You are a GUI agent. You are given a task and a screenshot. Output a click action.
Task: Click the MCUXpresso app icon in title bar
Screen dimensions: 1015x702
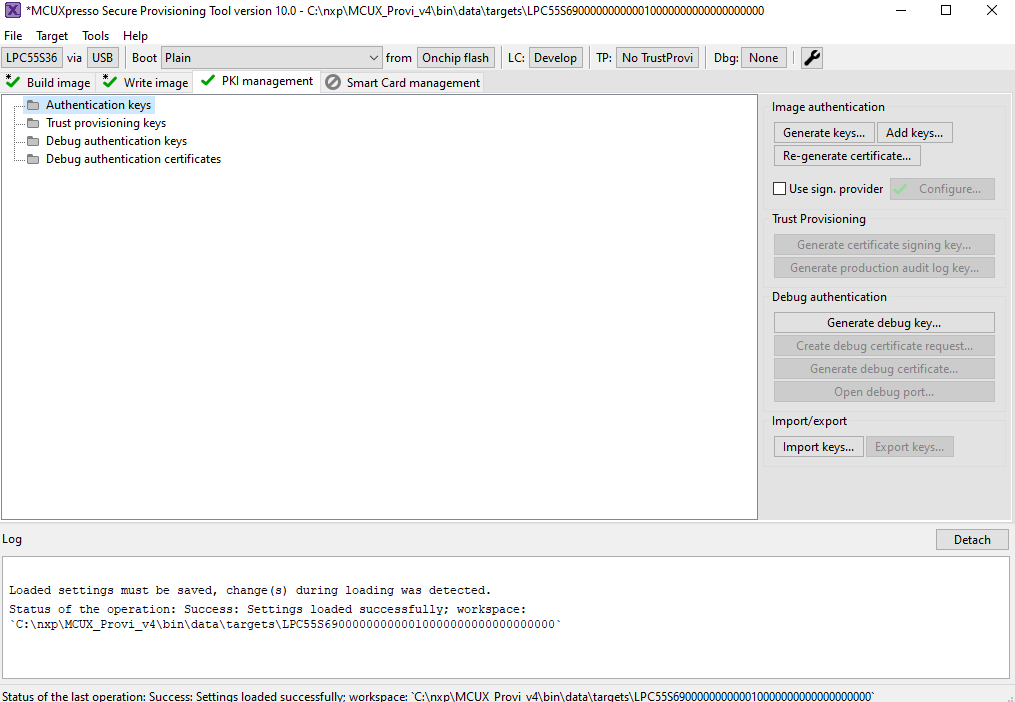click(12, 10)
